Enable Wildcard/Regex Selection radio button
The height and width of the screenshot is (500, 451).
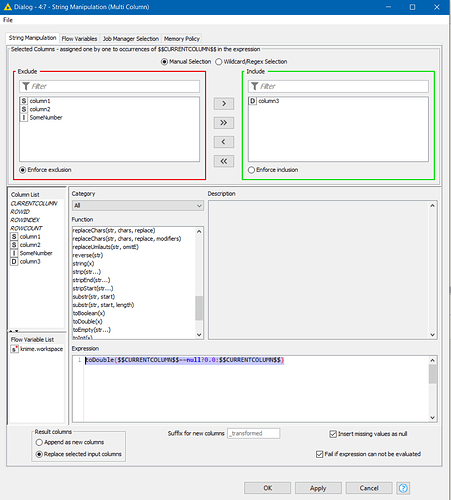point(219,62)
